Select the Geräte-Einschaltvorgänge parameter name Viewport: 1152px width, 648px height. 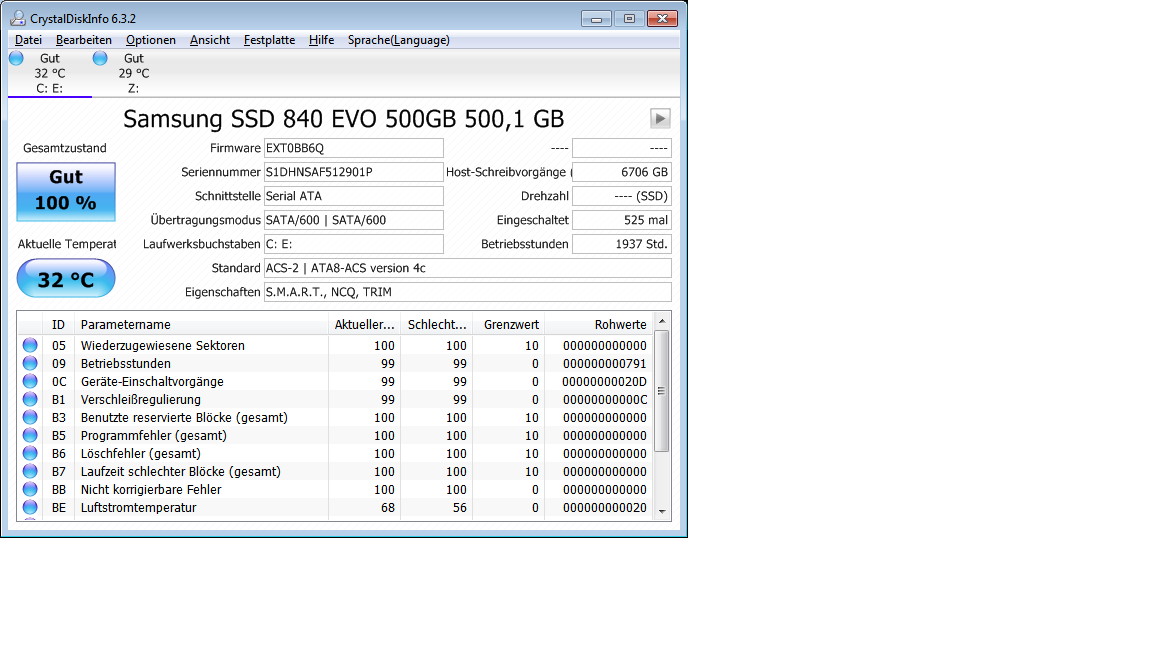[152, 381]
